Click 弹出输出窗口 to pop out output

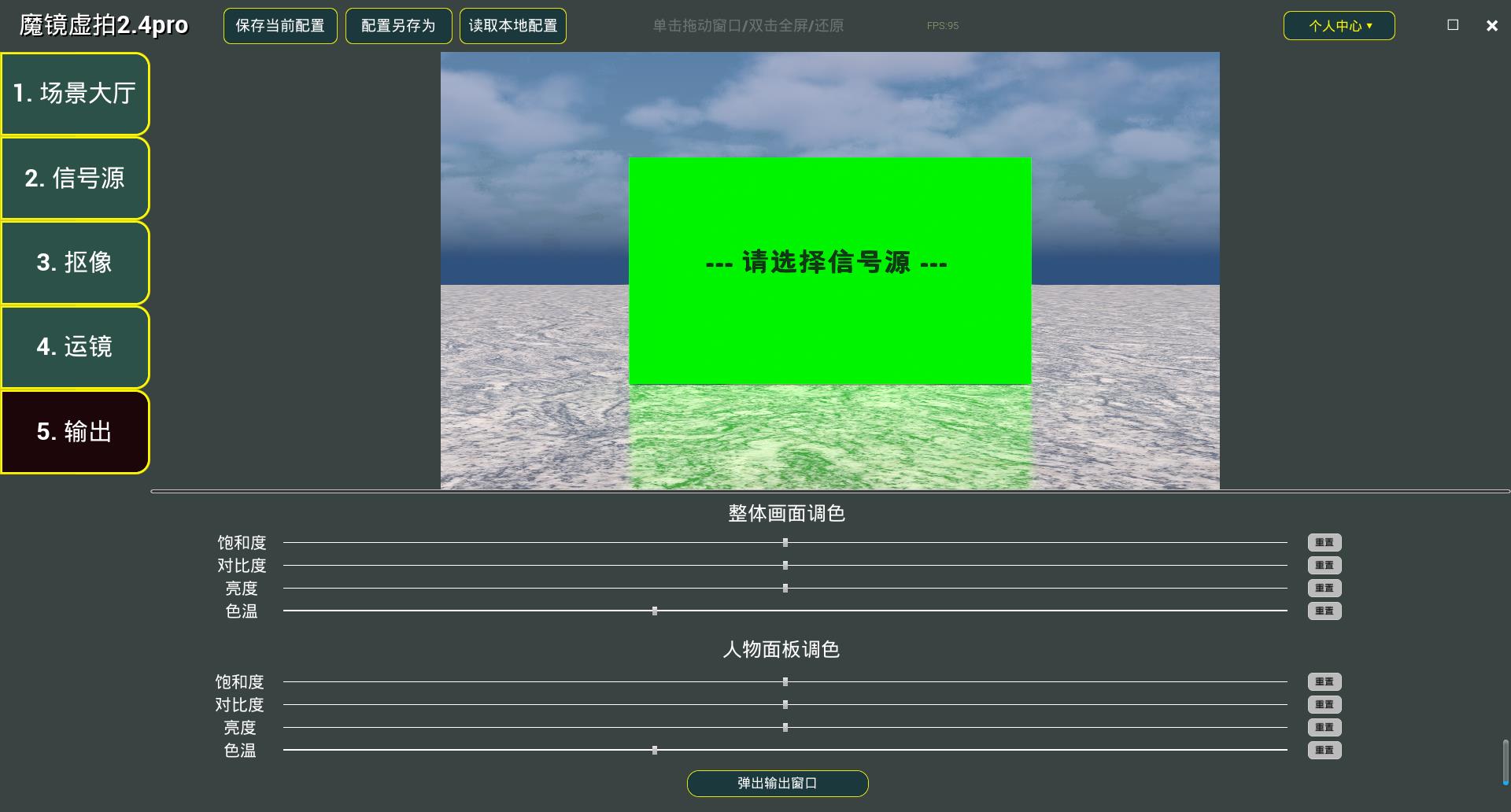point(777,784)
